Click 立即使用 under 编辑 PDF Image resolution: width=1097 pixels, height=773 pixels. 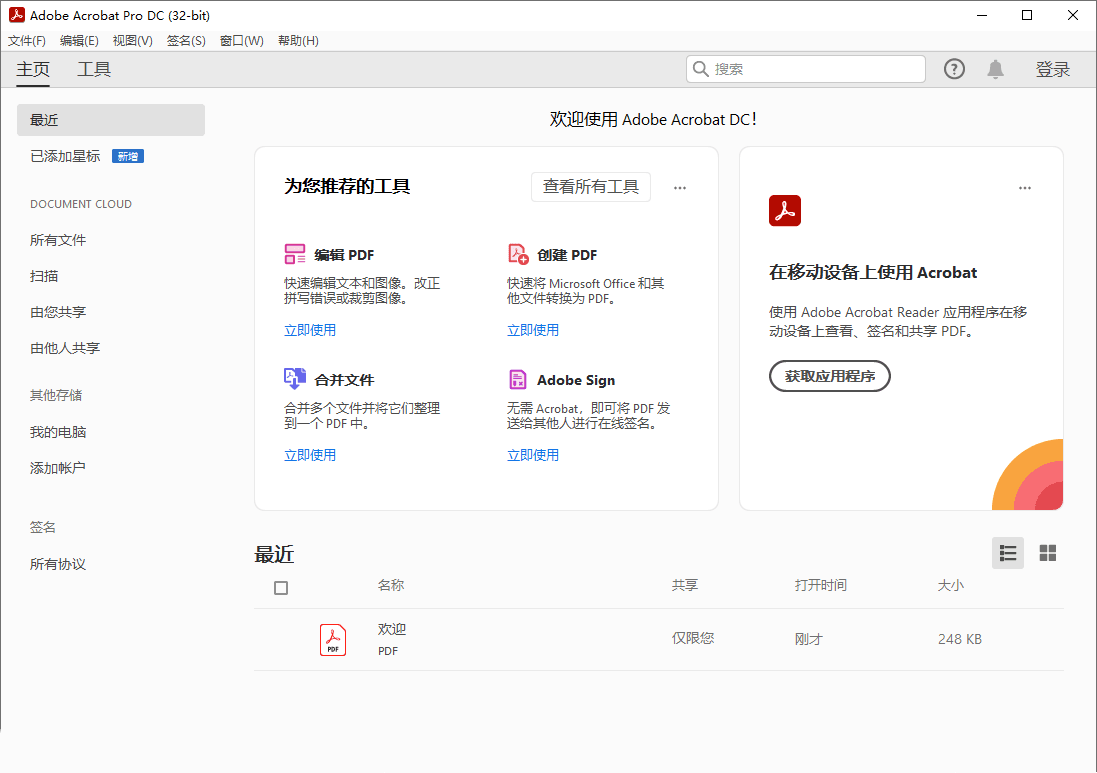tap(310, 328)
